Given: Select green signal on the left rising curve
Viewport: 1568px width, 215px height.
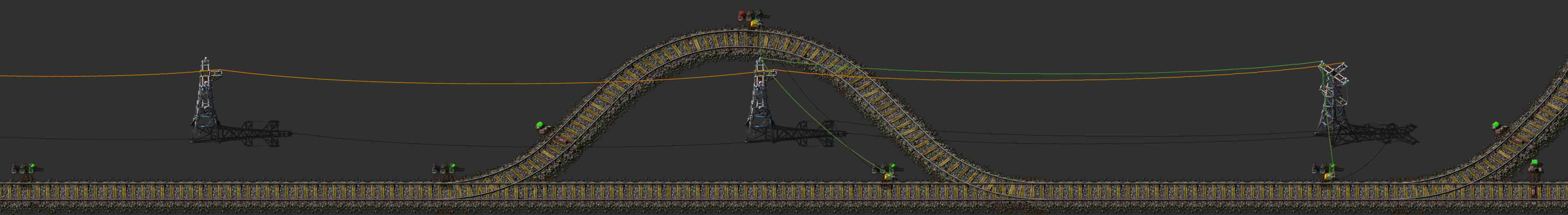Looking at the screenshot, I should point(542,127).
